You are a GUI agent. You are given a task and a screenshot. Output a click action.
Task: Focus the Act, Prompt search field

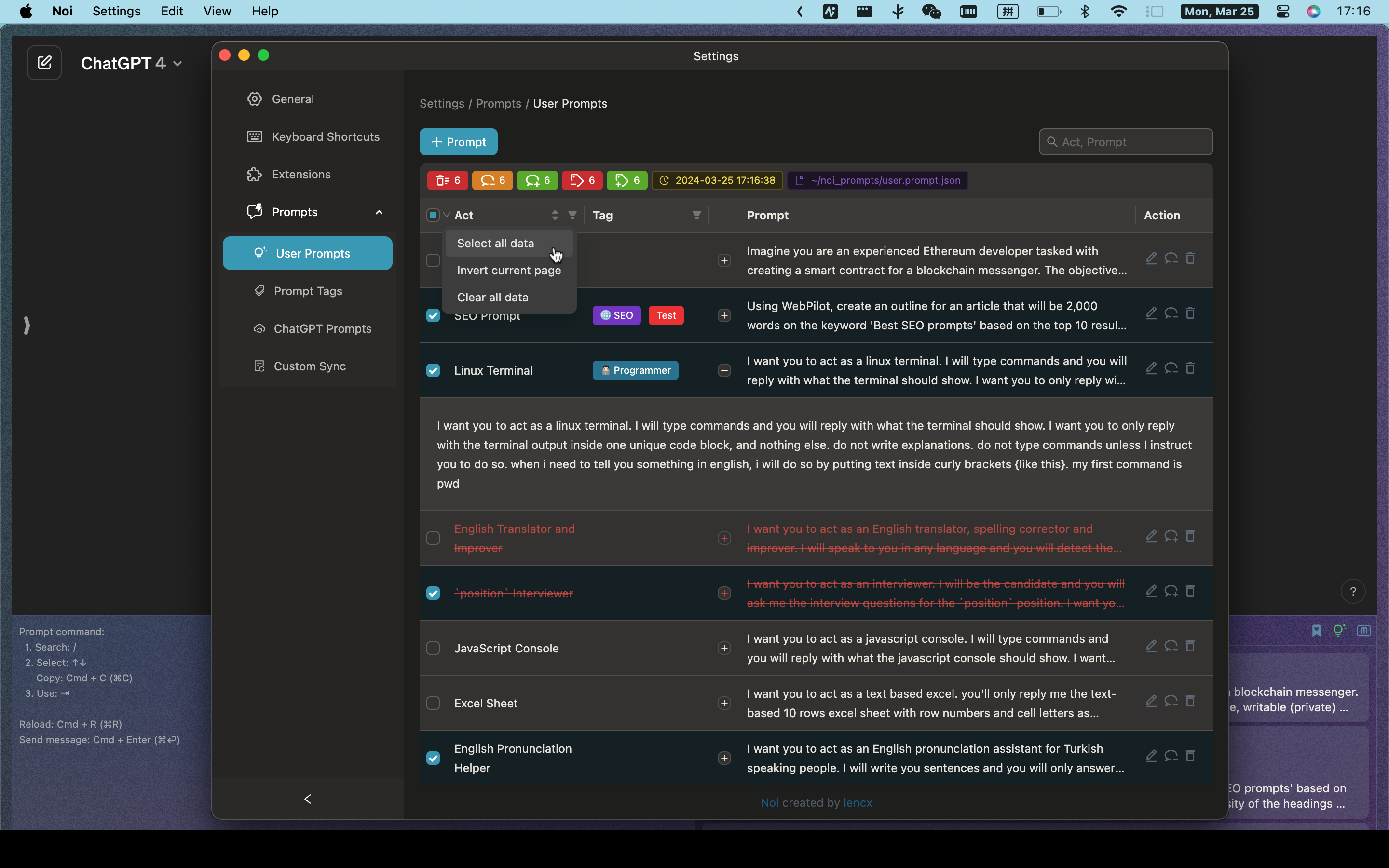click(x=1126, y=142)
